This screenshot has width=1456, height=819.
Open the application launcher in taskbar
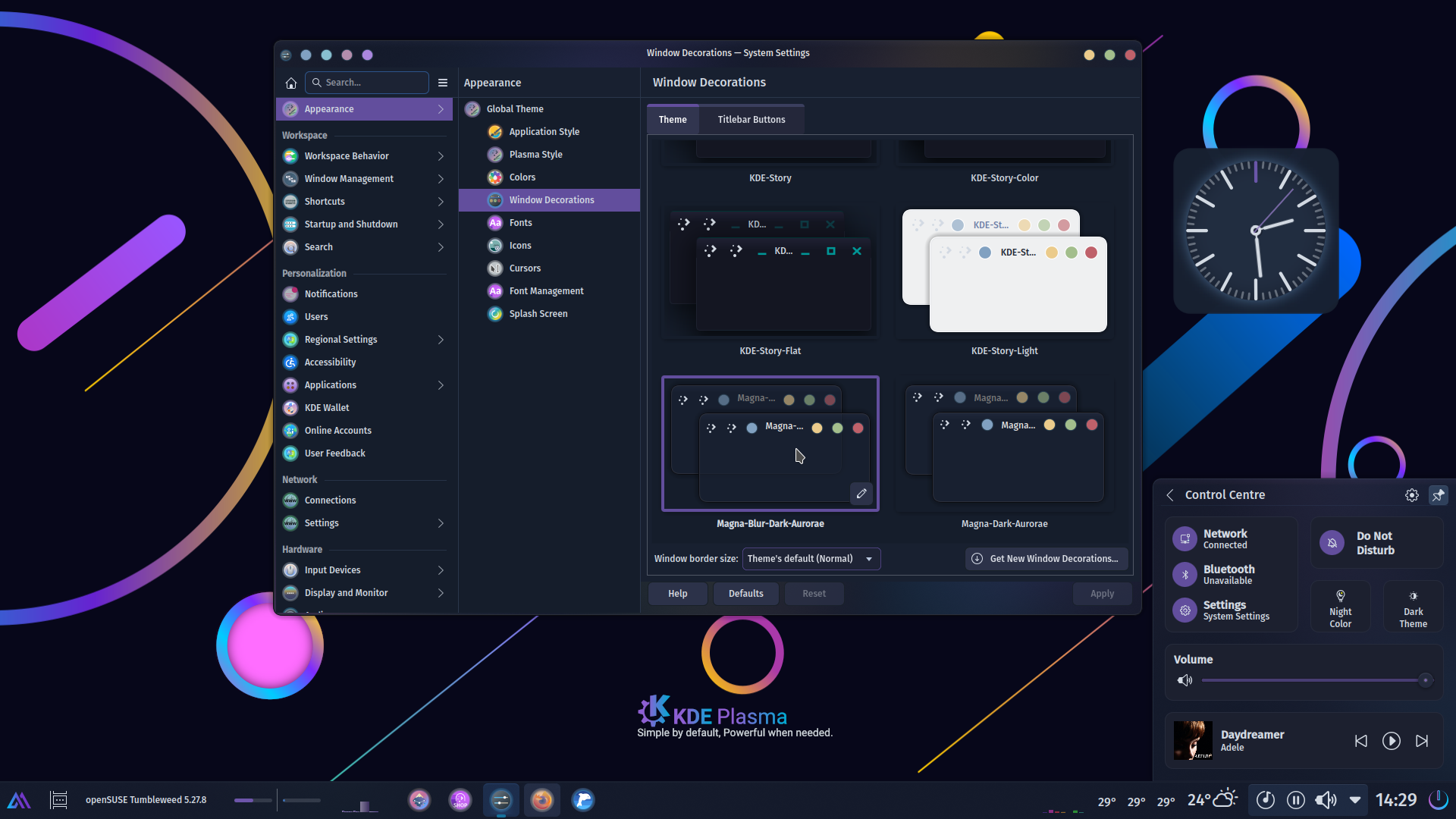(x=19, y=800)
